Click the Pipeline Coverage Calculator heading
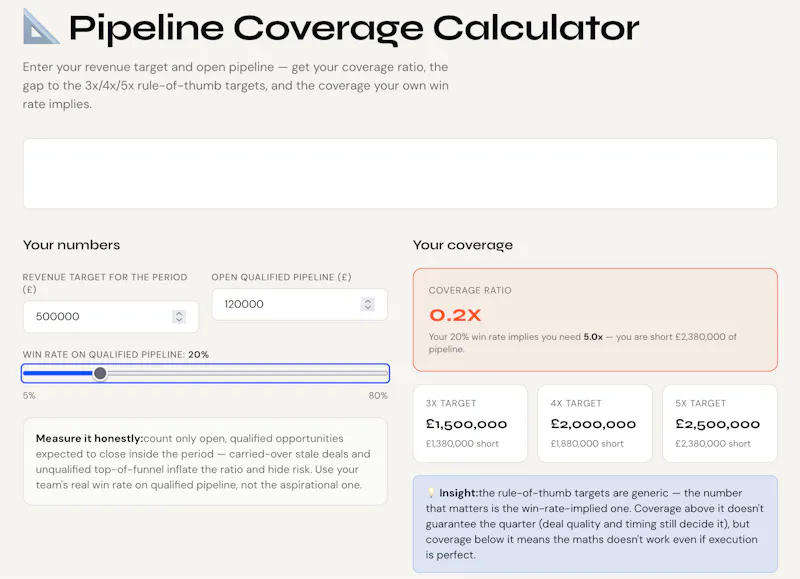Viewport: 800px width, 579px height. (354, 28)
